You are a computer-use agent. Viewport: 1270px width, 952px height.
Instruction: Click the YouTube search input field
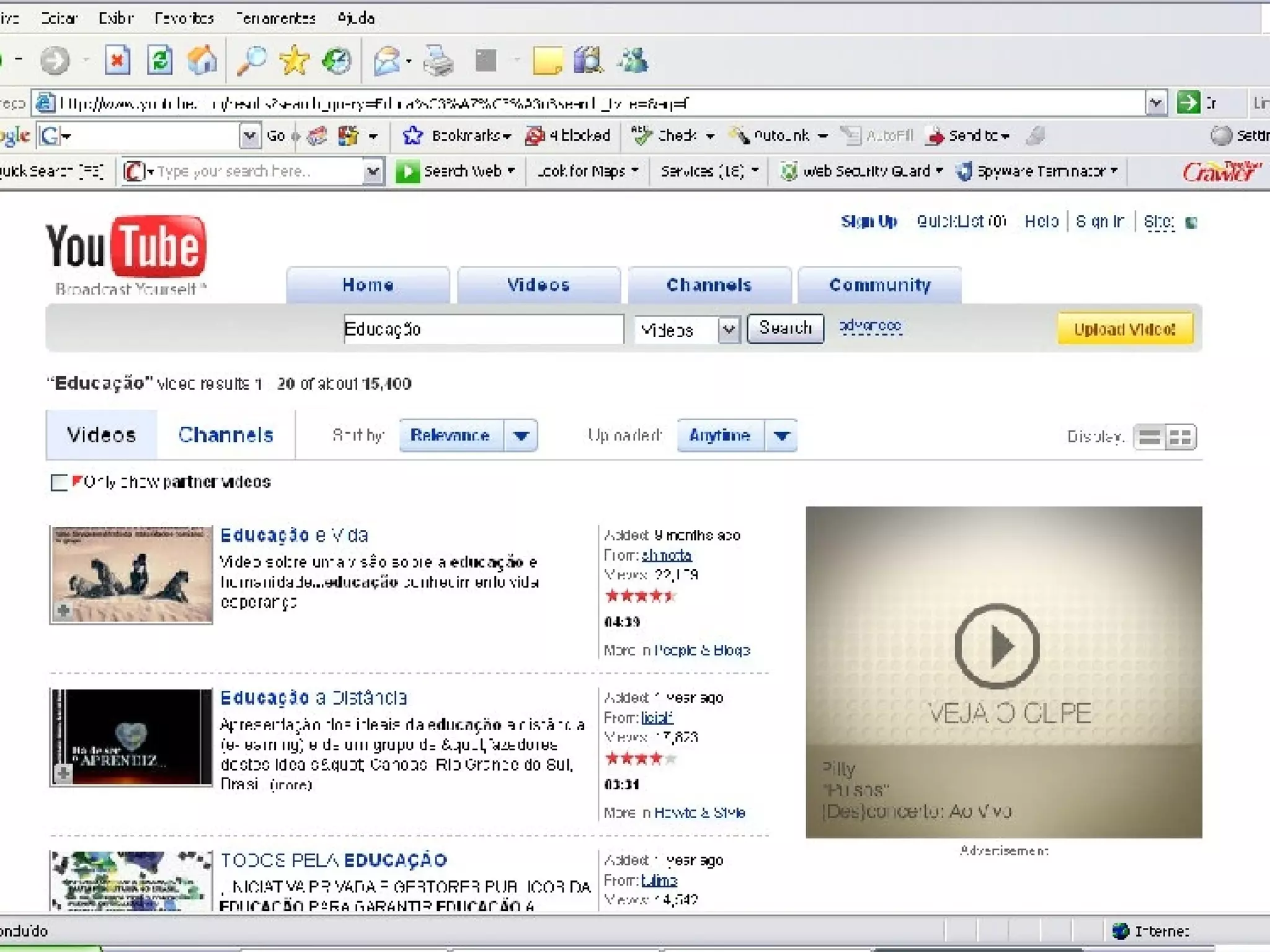point(482,329)
